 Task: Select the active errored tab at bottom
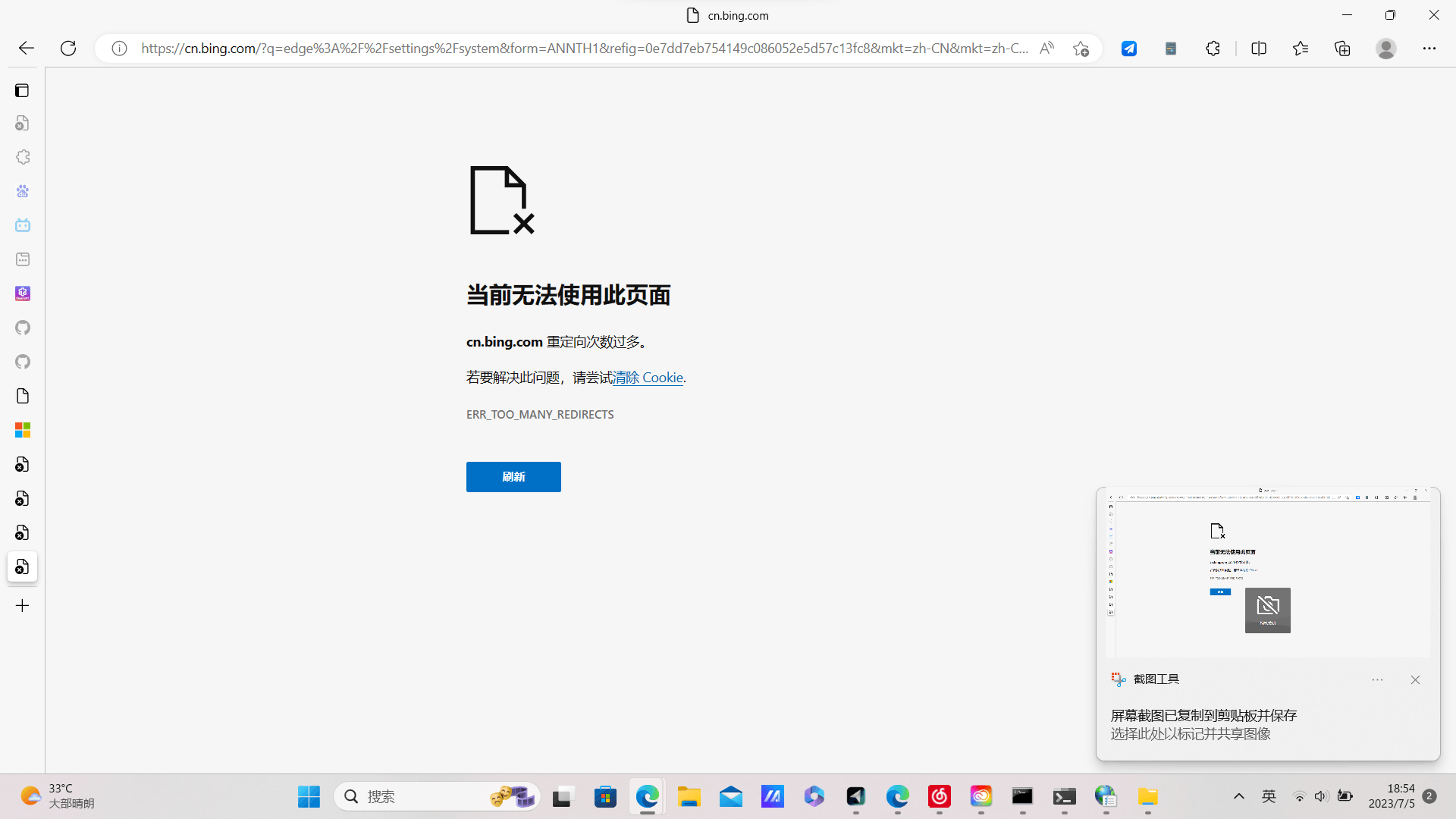pyautogui.click(x=22, y=566)
